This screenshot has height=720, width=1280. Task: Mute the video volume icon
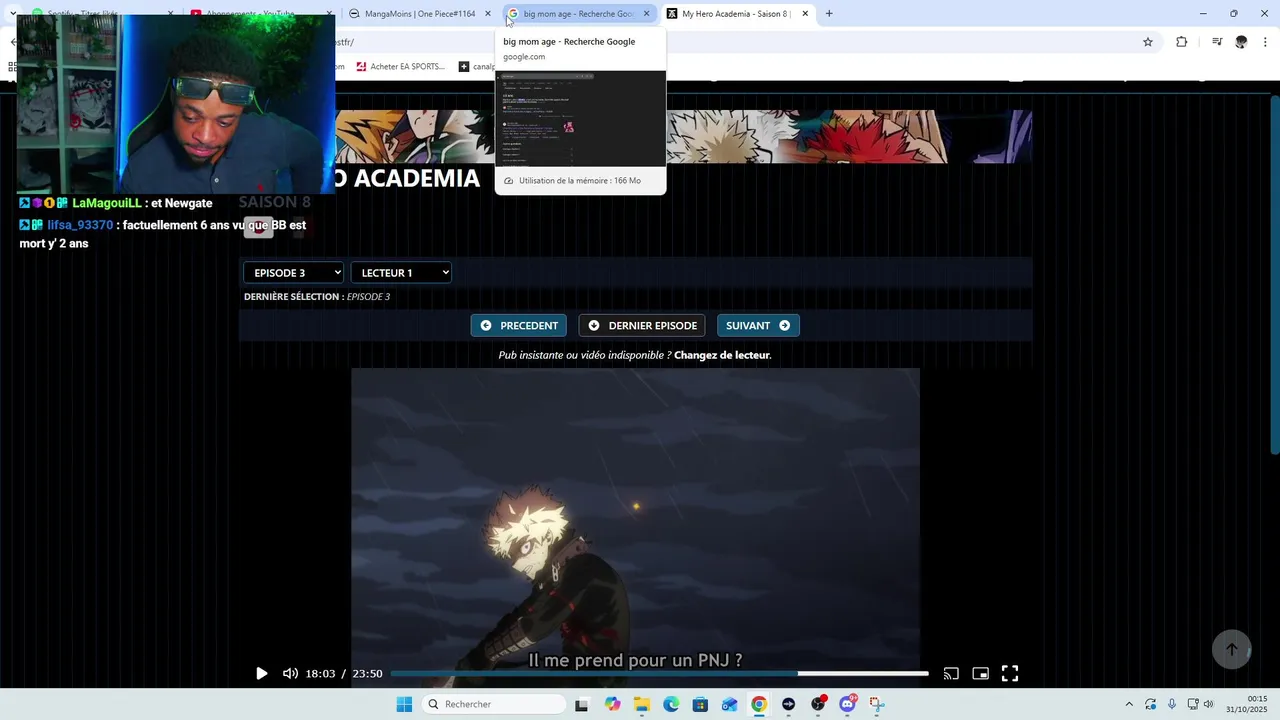290,674
